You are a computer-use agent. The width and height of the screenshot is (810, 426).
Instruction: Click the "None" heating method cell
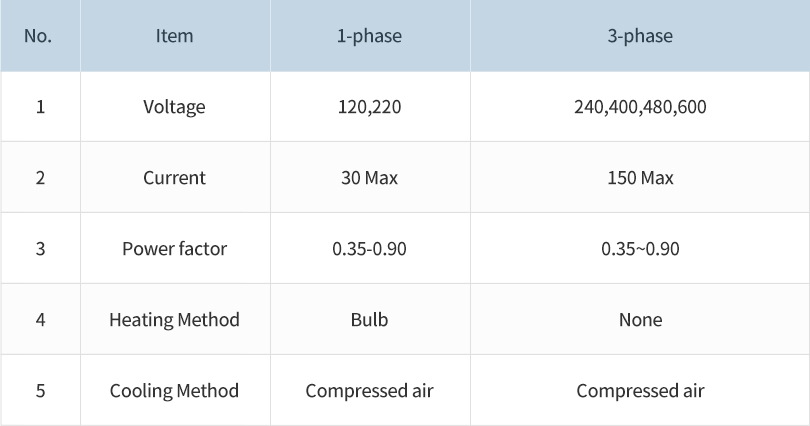tap(640, 320)
